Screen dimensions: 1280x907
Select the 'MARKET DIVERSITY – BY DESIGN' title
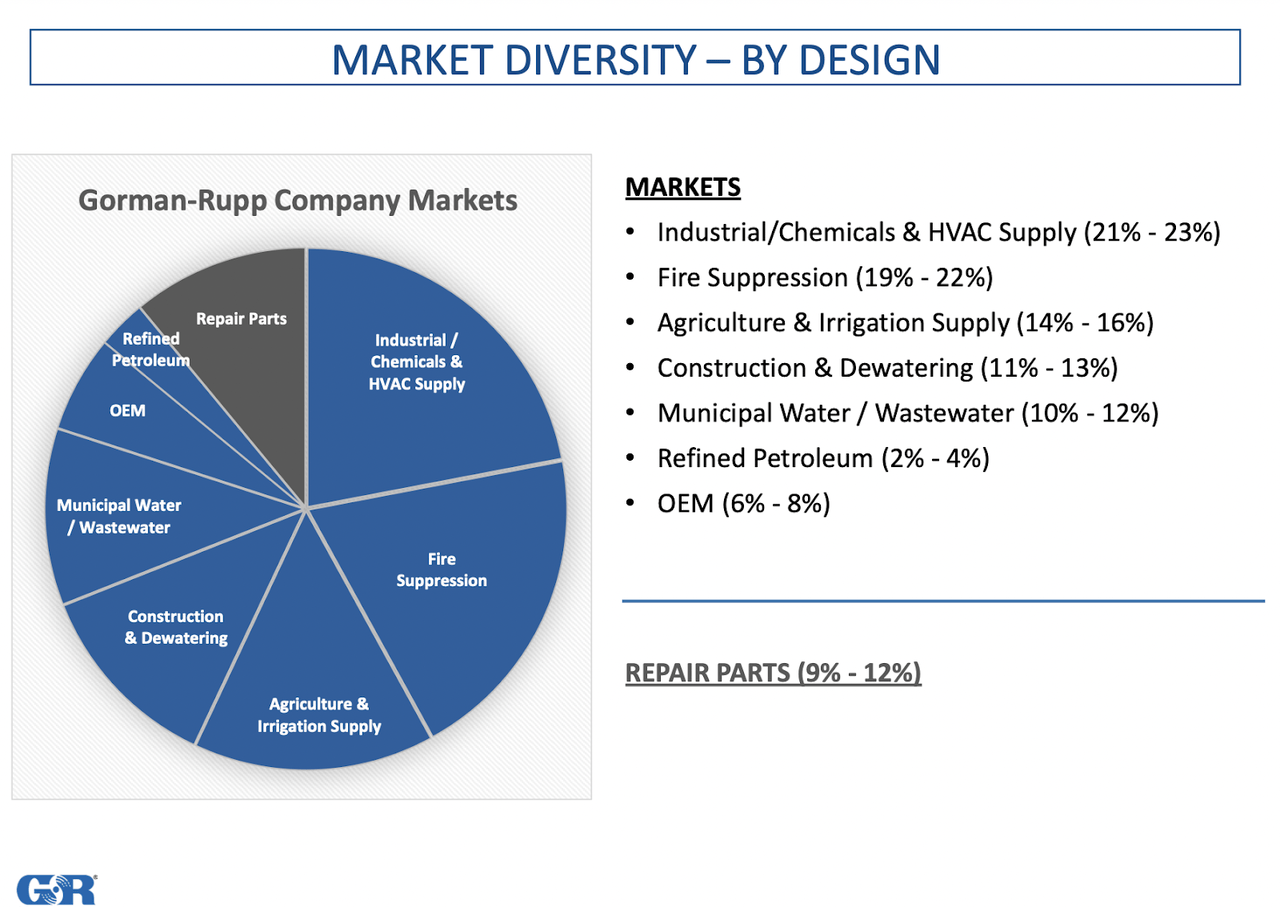(635, 58)
